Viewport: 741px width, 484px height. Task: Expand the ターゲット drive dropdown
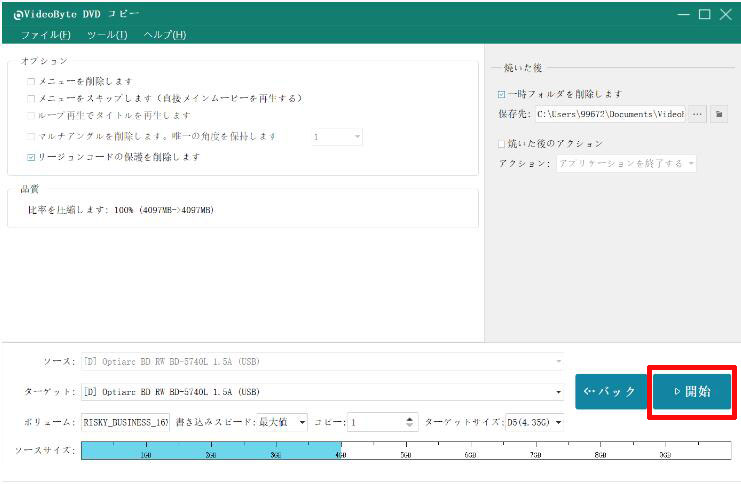tap(558, 392)
